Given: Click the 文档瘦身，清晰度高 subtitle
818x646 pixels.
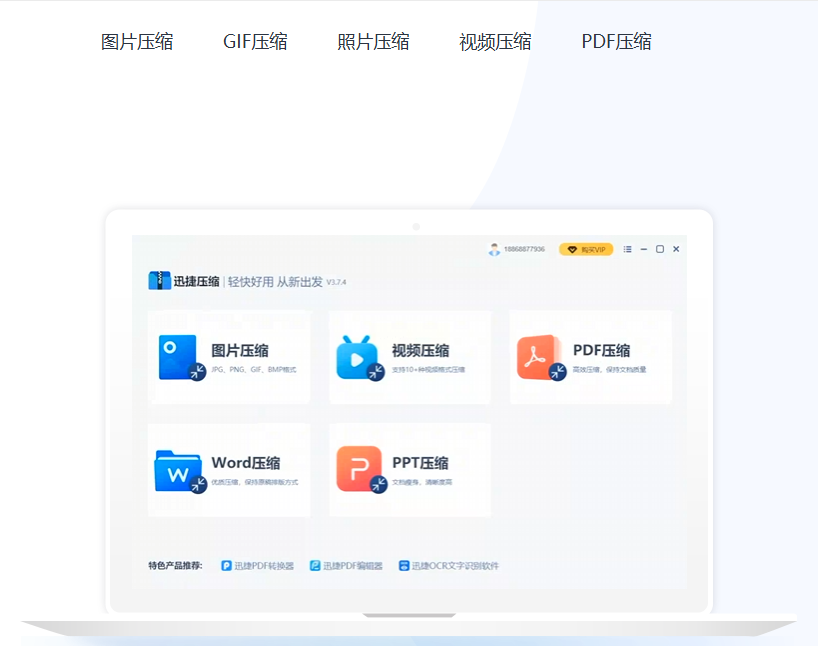Looking at the screenshot, I should 422,483.
